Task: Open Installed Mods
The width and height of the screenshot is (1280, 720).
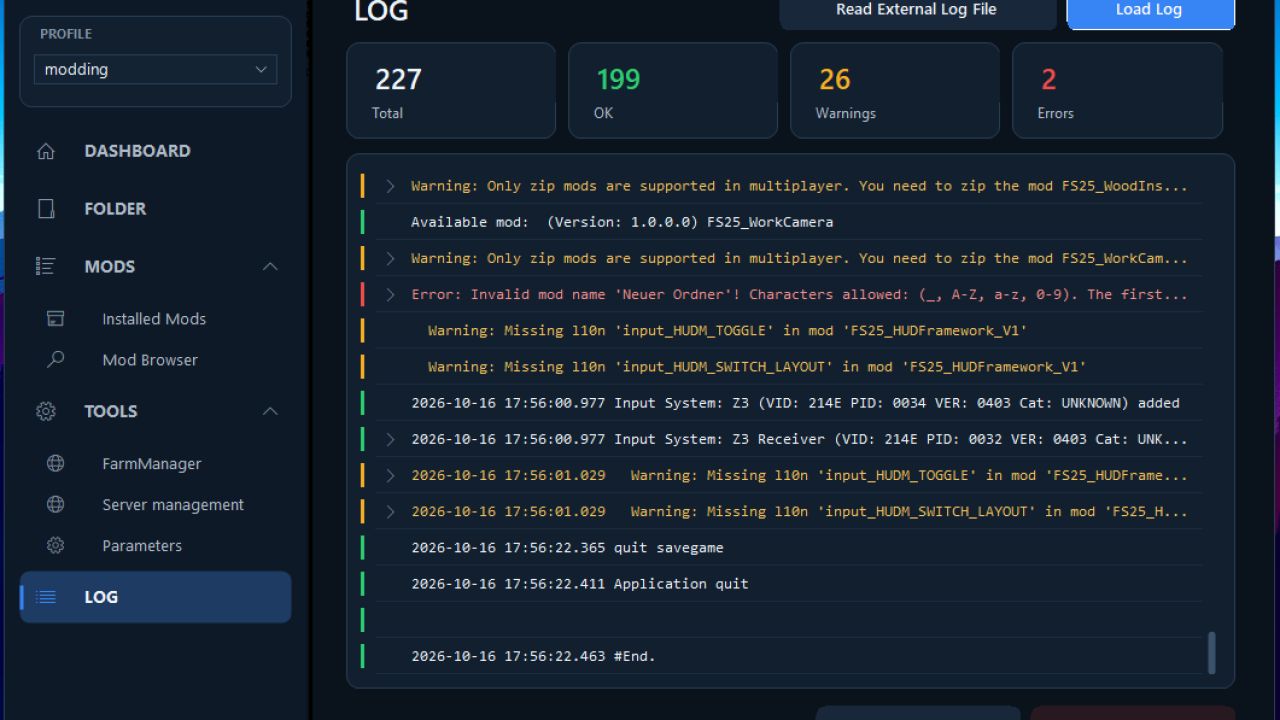Action: coord(155,319)
